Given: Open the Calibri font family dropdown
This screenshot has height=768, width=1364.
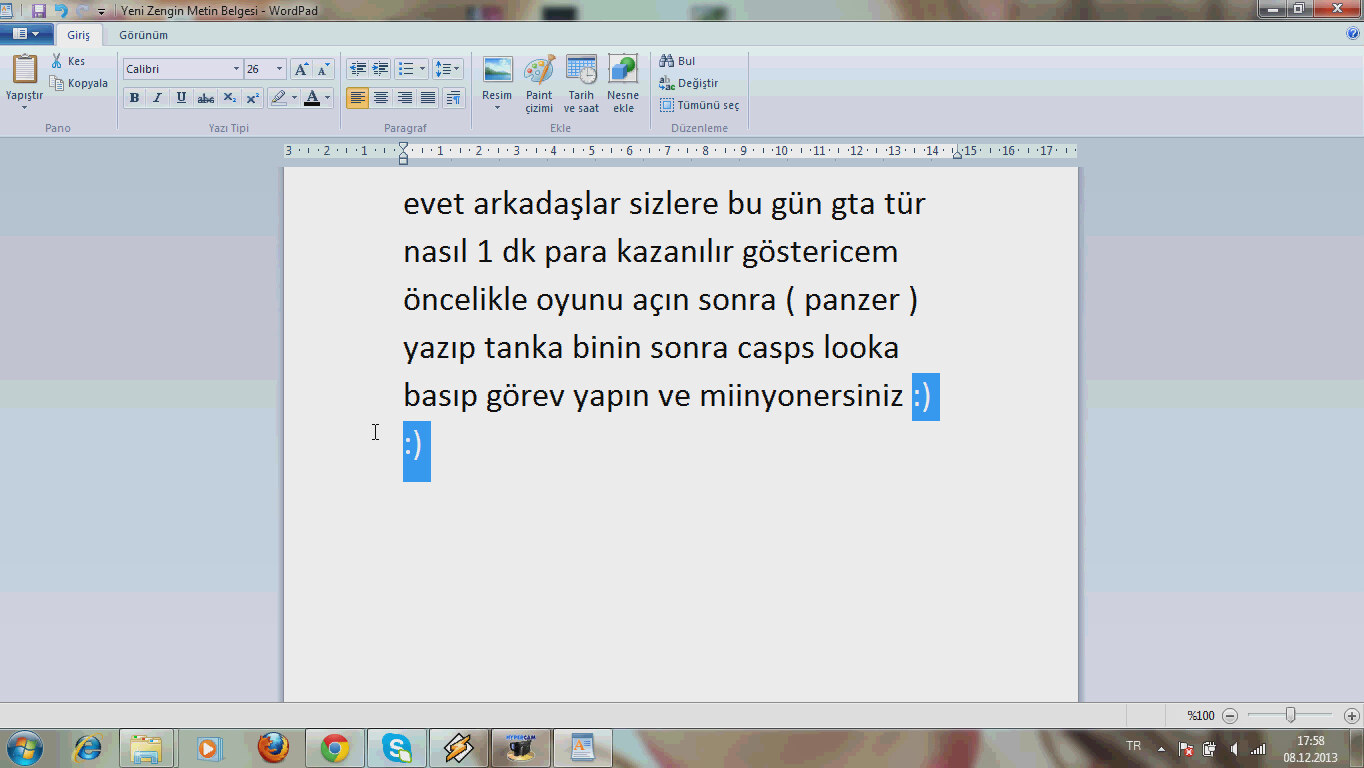Looking at the screenshot, I should (x=237, y=69).
